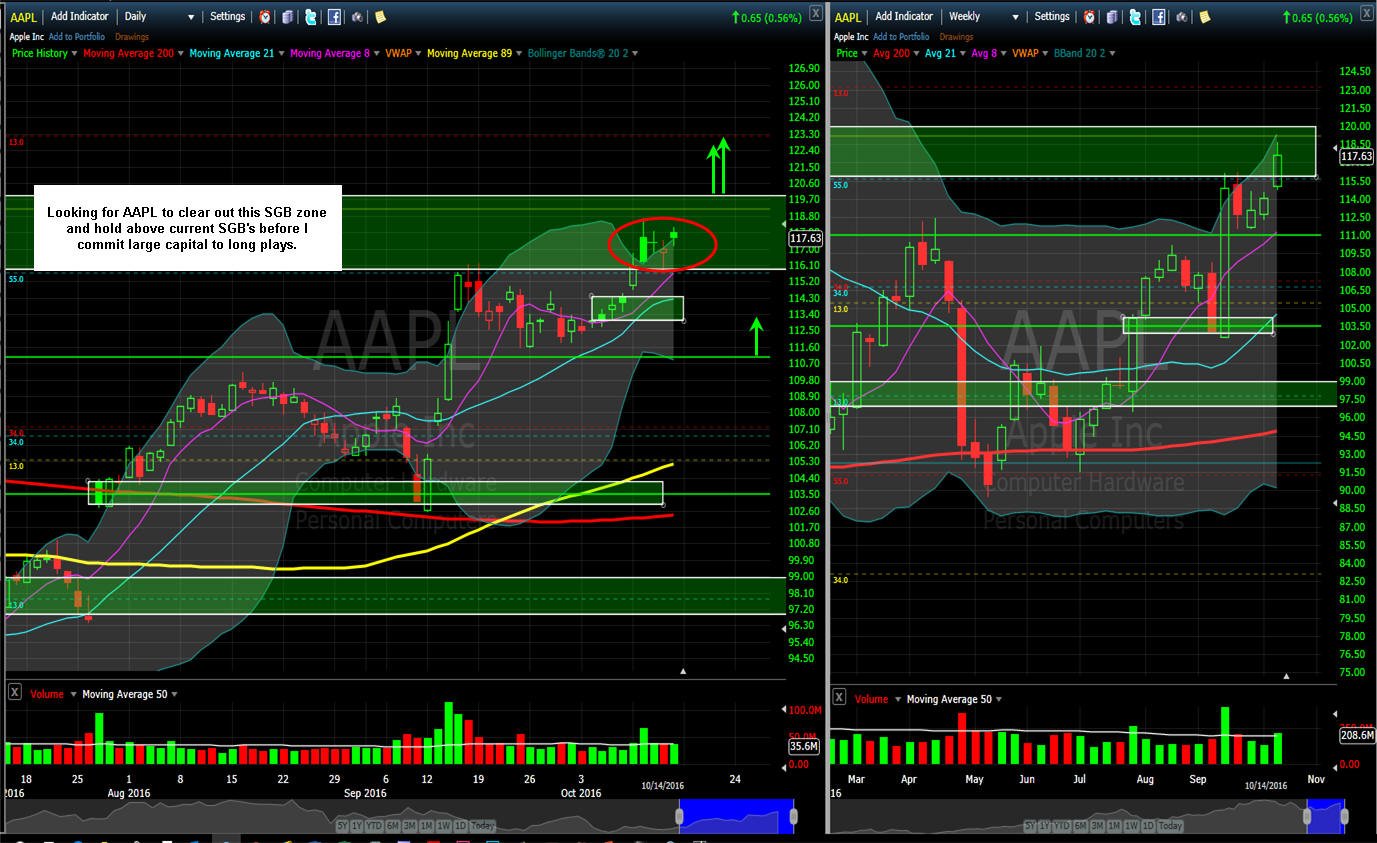Open Settings on the Daily chart
The width and height of the screenshot is (1377, 843).
[228, 17]
